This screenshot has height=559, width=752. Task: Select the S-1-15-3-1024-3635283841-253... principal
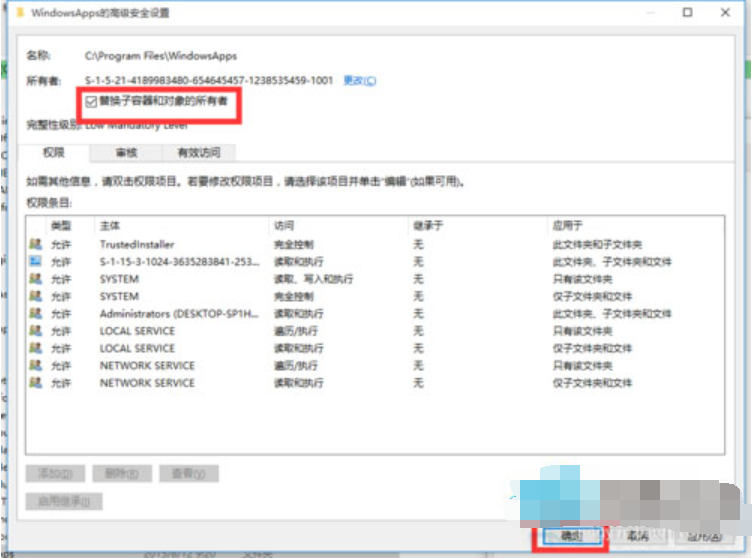pos(179,262)
